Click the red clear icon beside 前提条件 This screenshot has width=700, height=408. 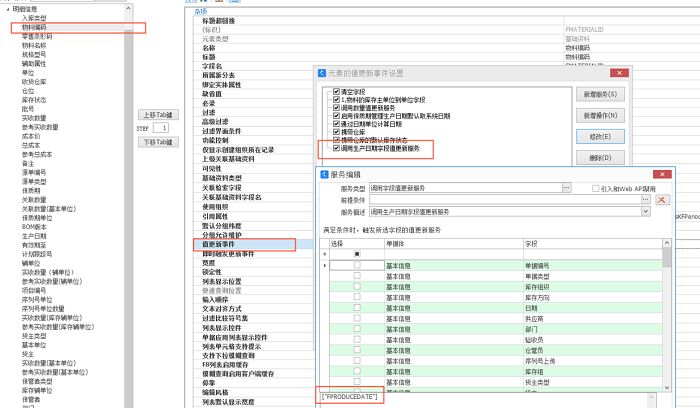(x=661, y=200)
